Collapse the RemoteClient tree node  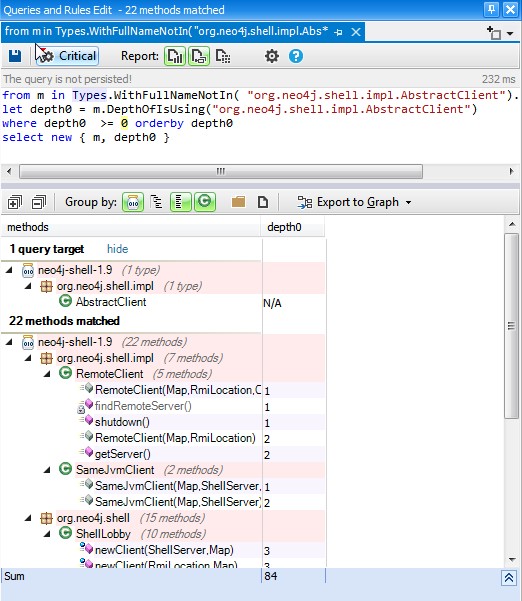47,374
